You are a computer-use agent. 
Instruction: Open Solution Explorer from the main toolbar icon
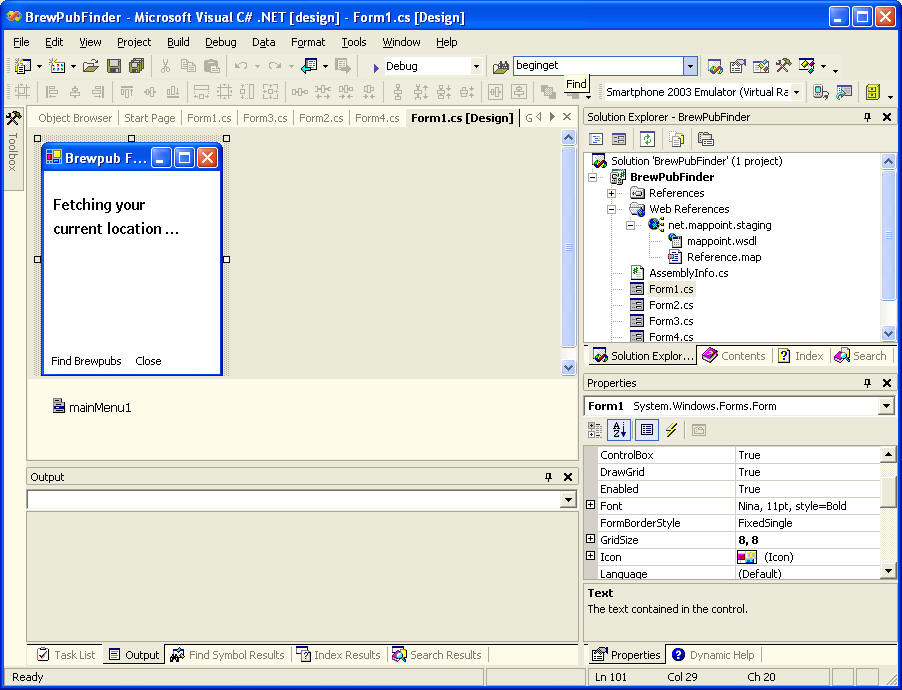click(x=715, y=66)
